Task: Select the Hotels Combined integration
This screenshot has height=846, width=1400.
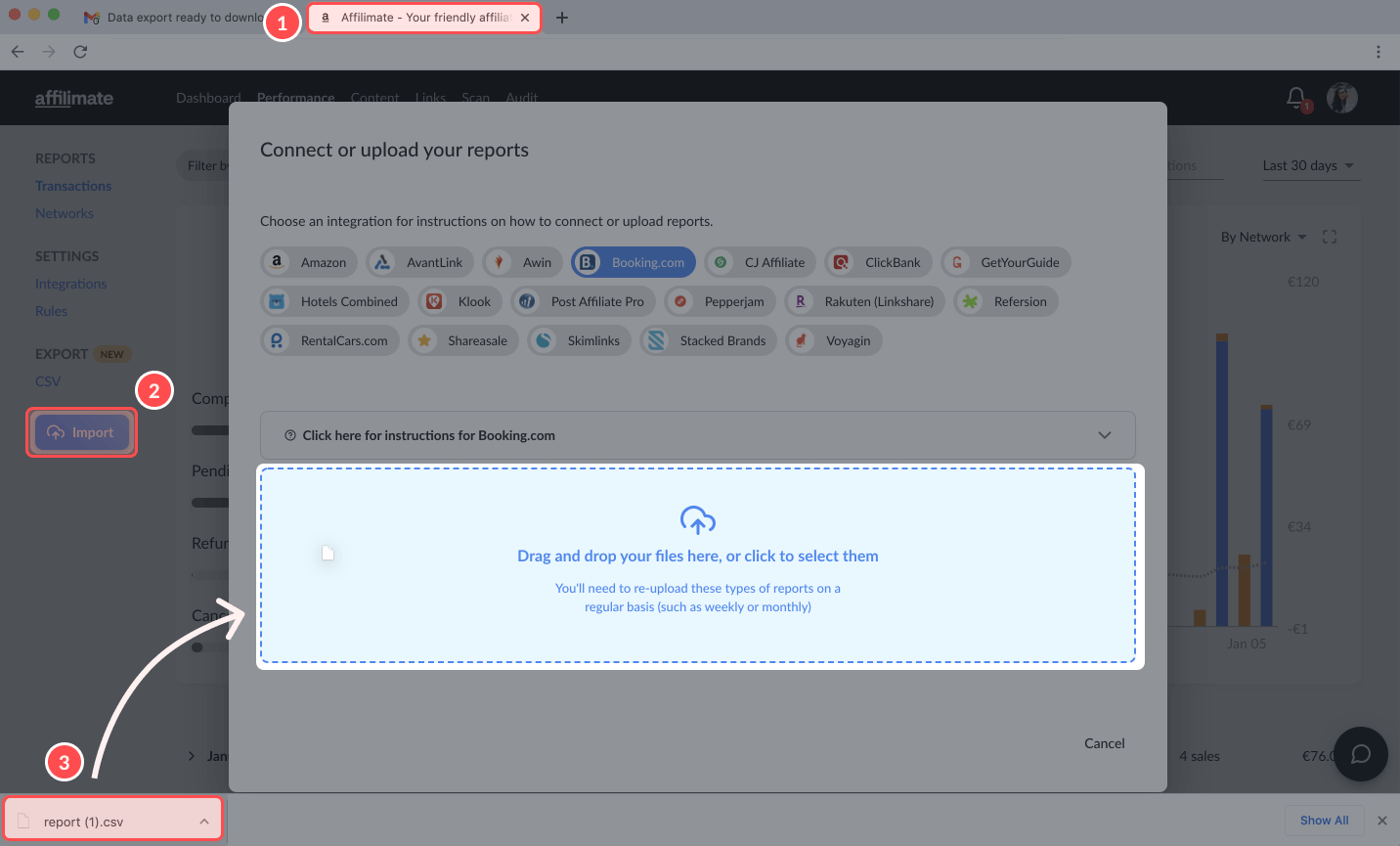Action: pyautogui.click(x=334, y=301)
